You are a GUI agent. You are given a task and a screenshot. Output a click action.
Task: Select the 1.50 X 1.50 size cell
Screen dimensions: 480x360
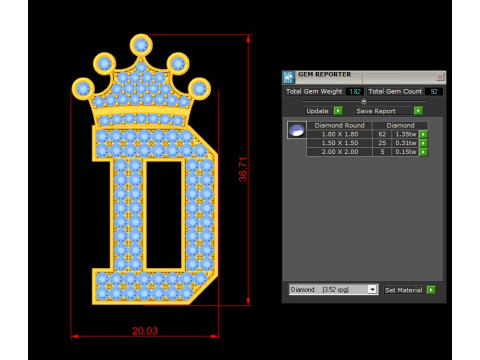coord(340,143)
